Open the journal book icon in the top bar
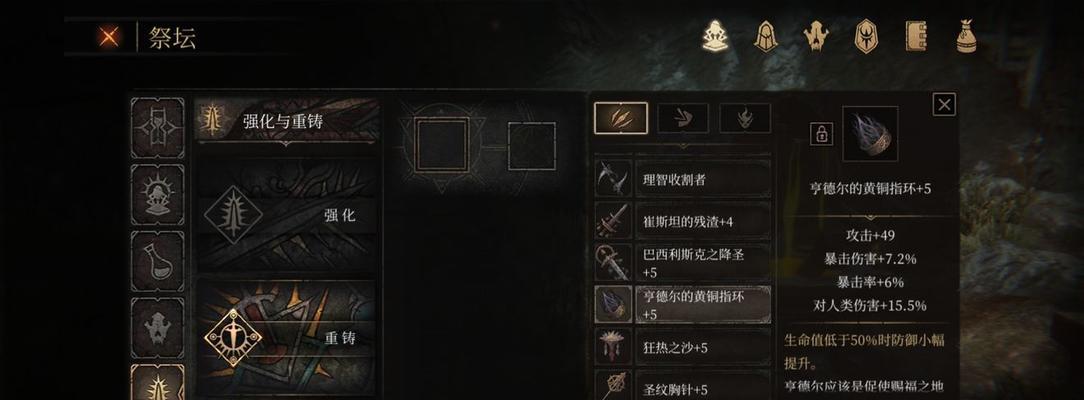Viewport: 1084px width, 400px height. (x=916, y=36)
